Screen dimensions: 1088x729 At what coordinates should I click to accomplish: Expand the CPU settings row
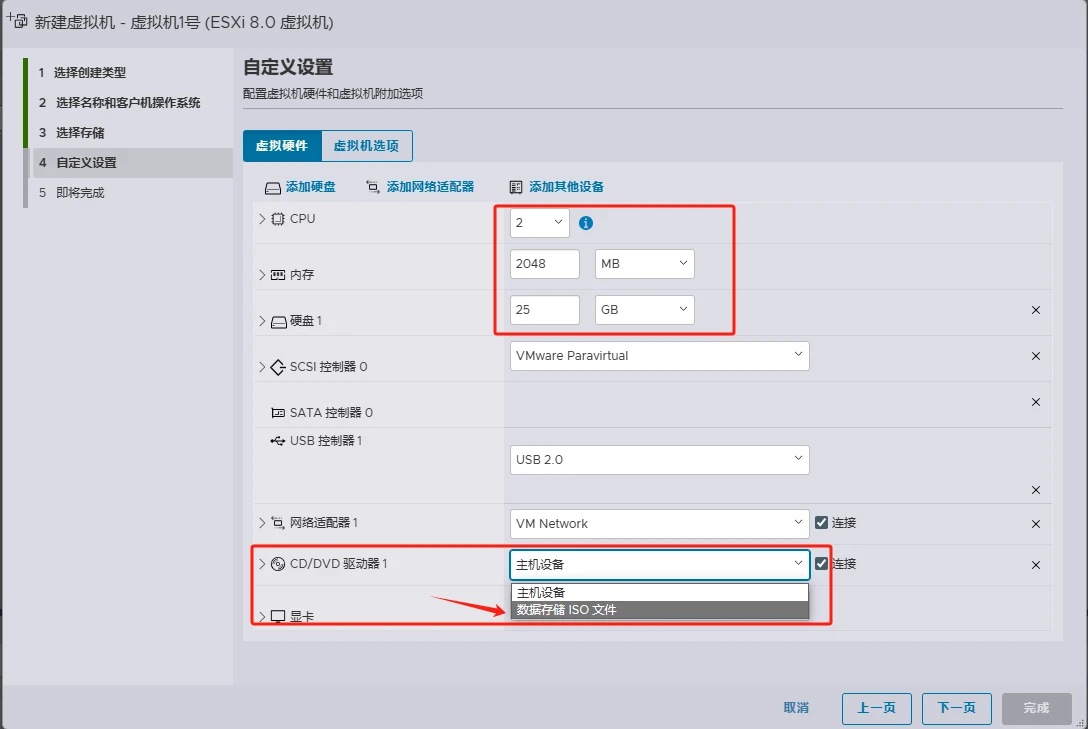click(x=262, y=219)
